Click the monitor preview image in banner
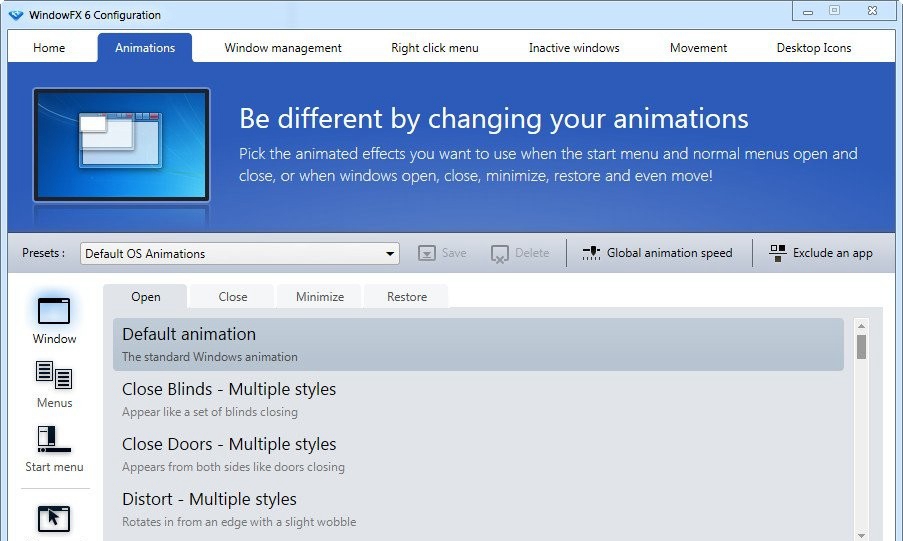This screenshot has width=903, height=541. pyautogui.click(x=122, y=145)
